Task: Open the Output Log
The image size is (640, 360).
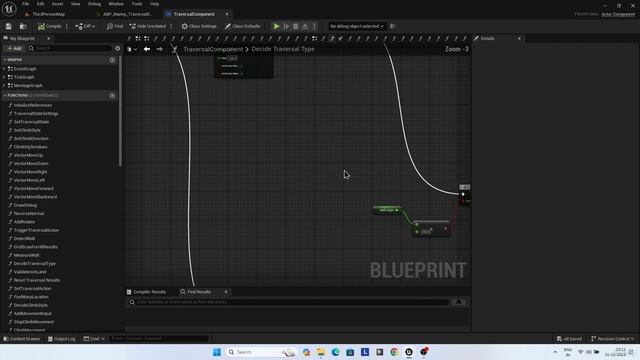Action: 62,339
